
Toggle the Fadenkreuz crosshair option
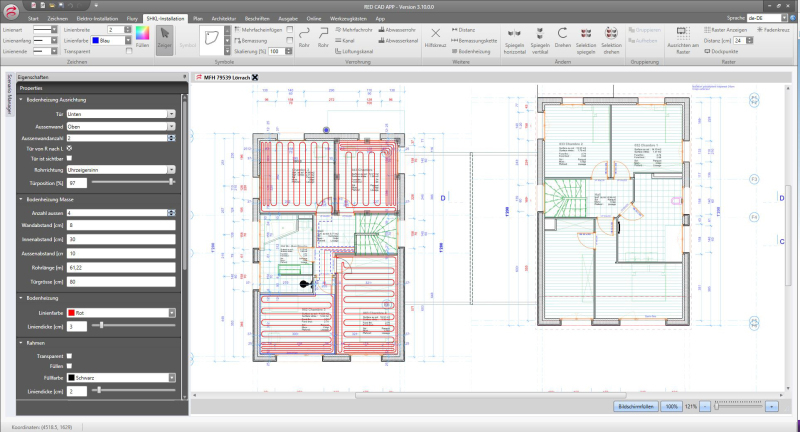[x=773, y=30]
